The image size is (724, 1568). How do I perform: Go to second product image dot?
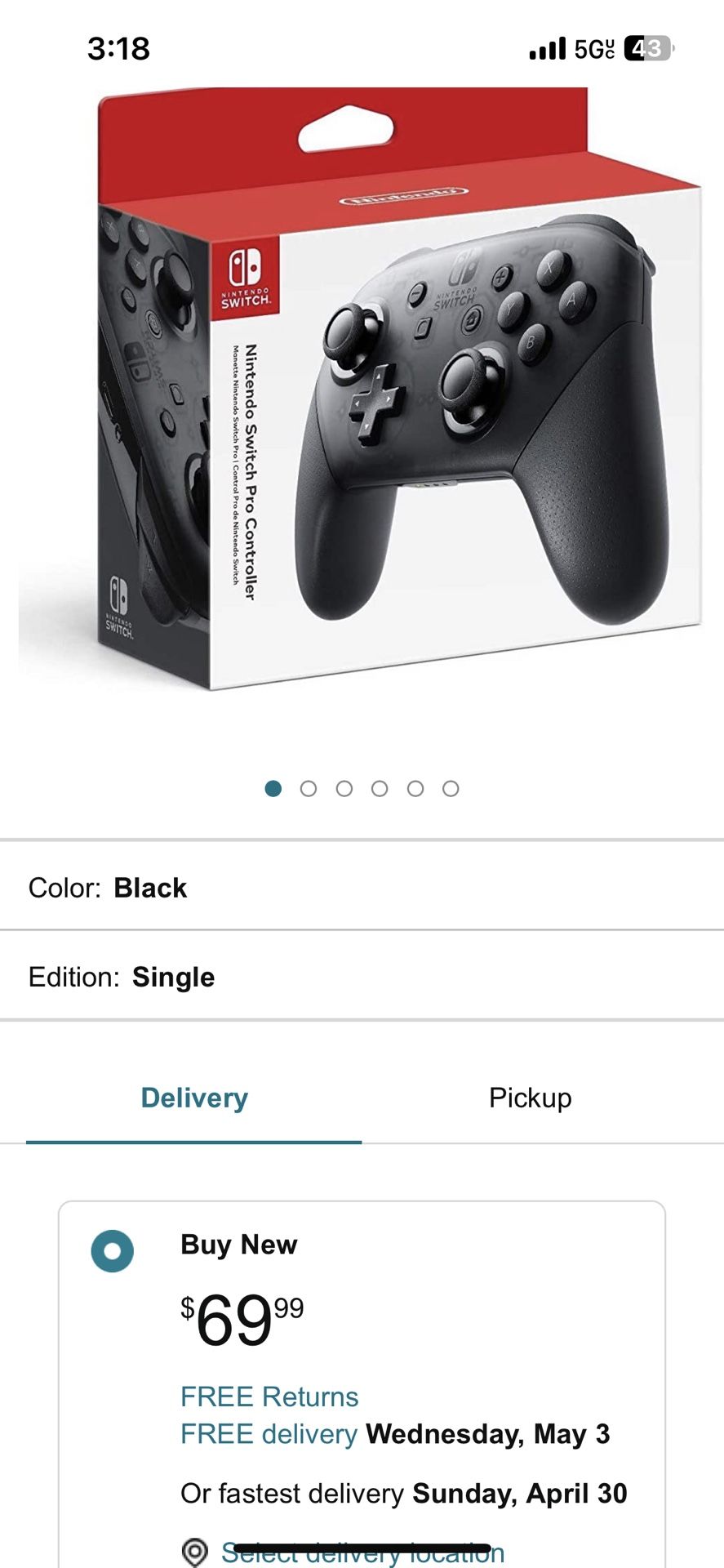309,788
